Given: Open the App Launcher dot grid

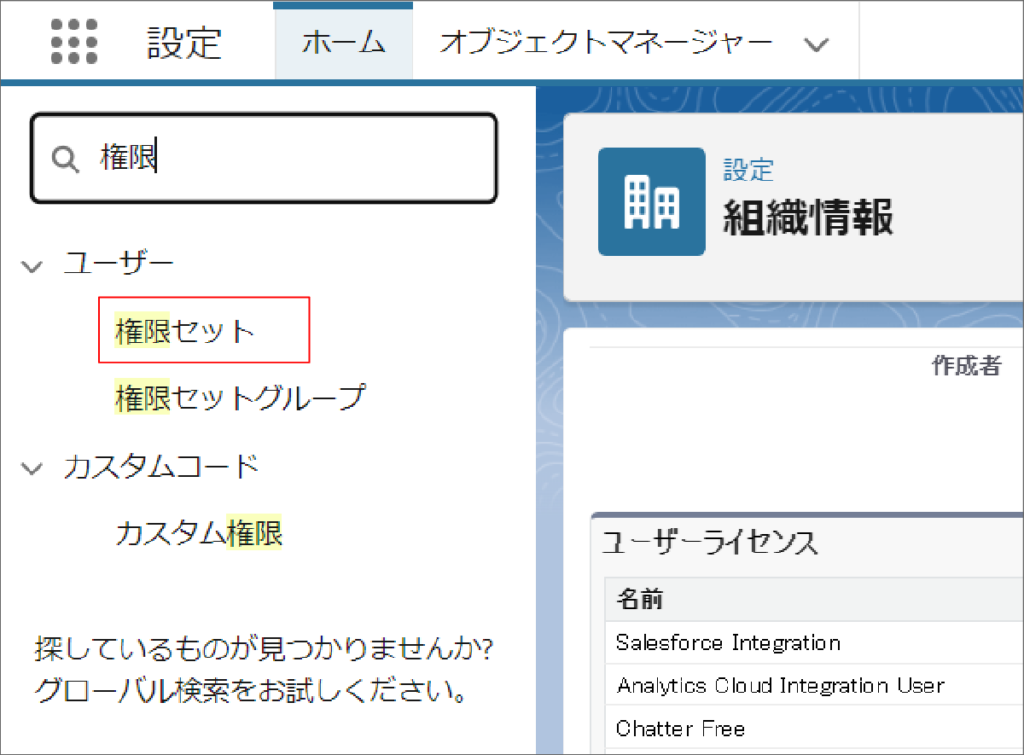Looking at the screenshot, I should click(74, 42).
